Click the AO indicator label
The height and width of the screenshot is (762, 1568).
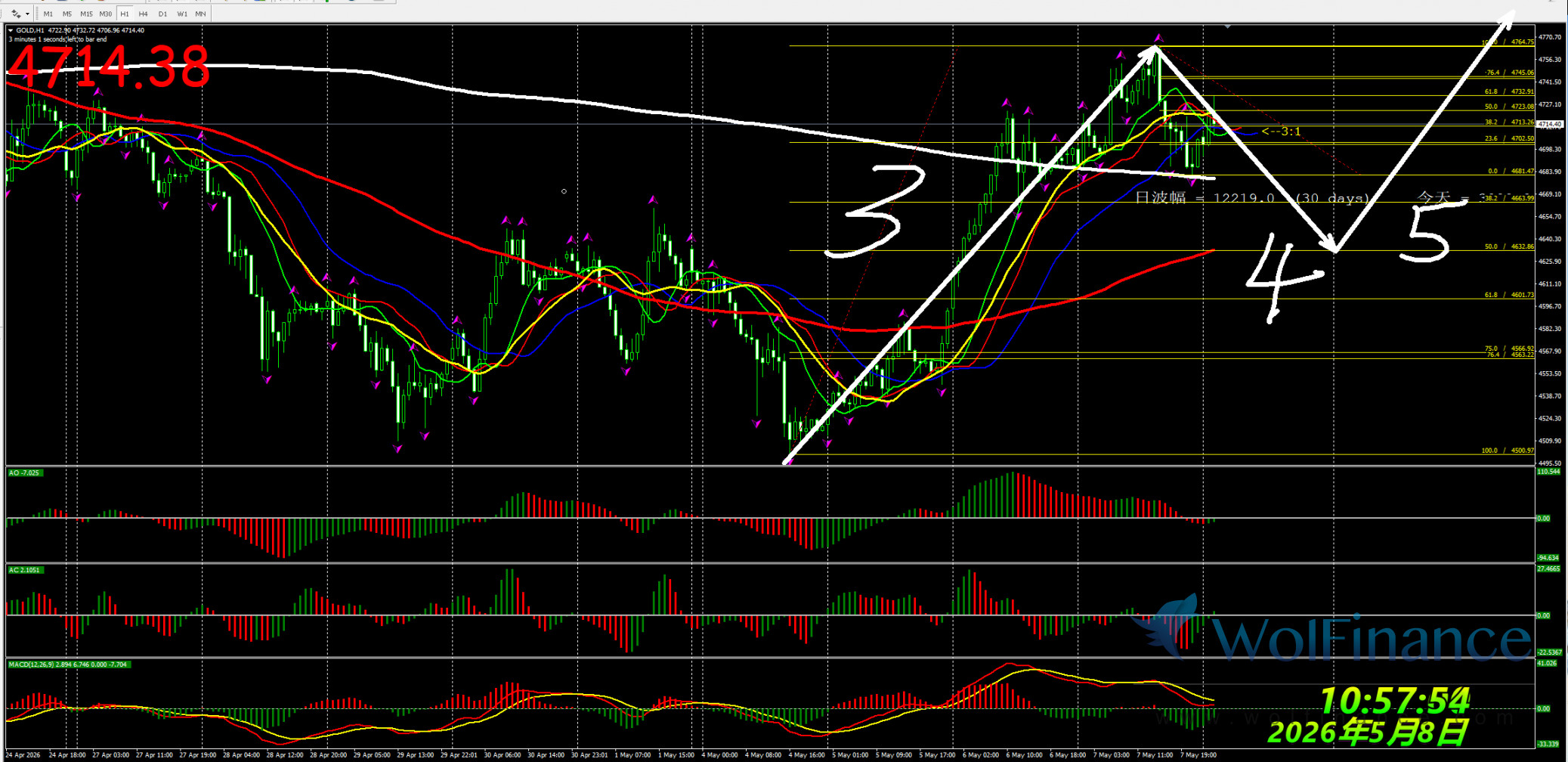(x=24, y=472)
